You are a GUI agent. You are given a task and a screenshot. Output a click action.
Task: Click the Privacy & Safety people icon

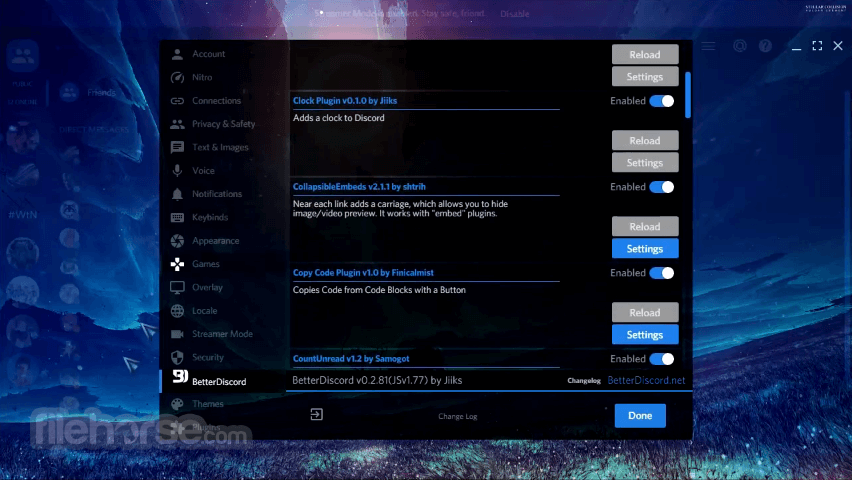click(x=177, y=124)
